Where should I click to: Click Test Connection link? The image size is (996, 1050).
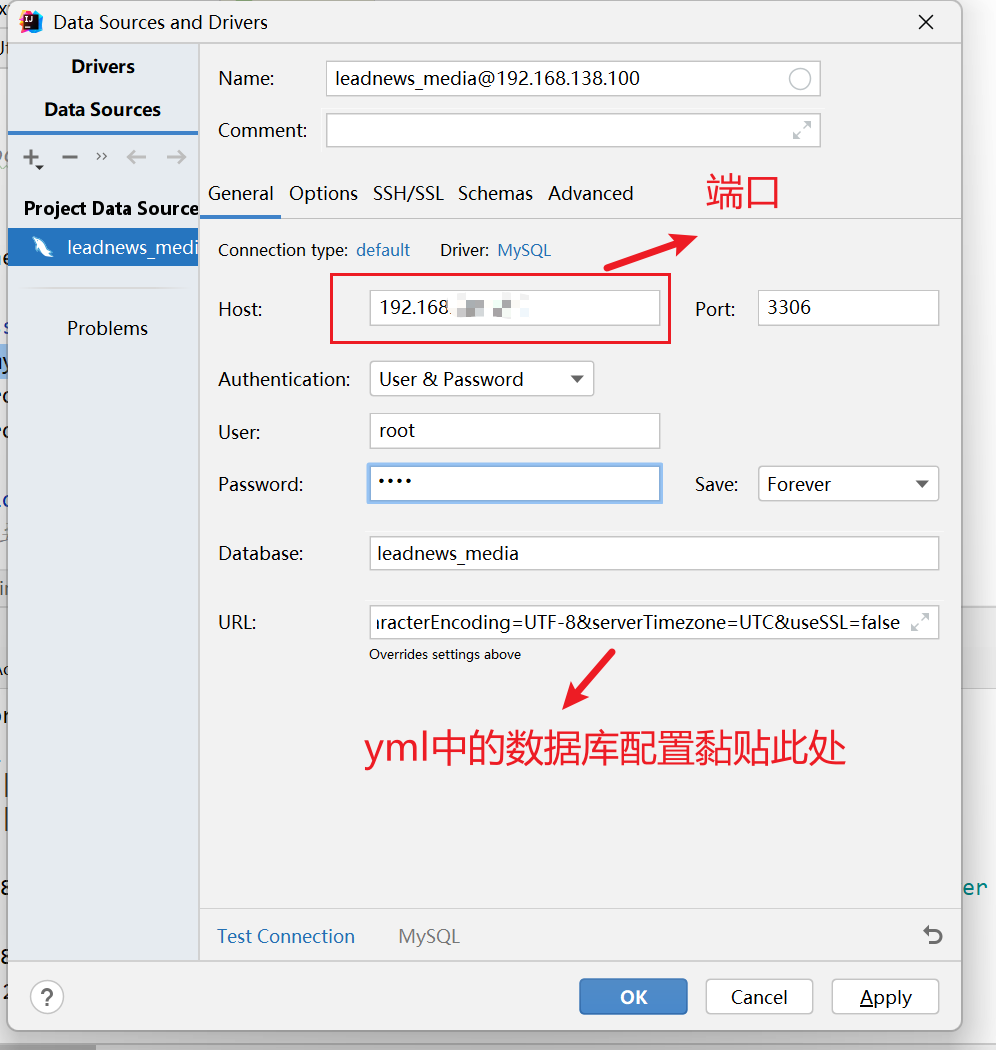286,936
